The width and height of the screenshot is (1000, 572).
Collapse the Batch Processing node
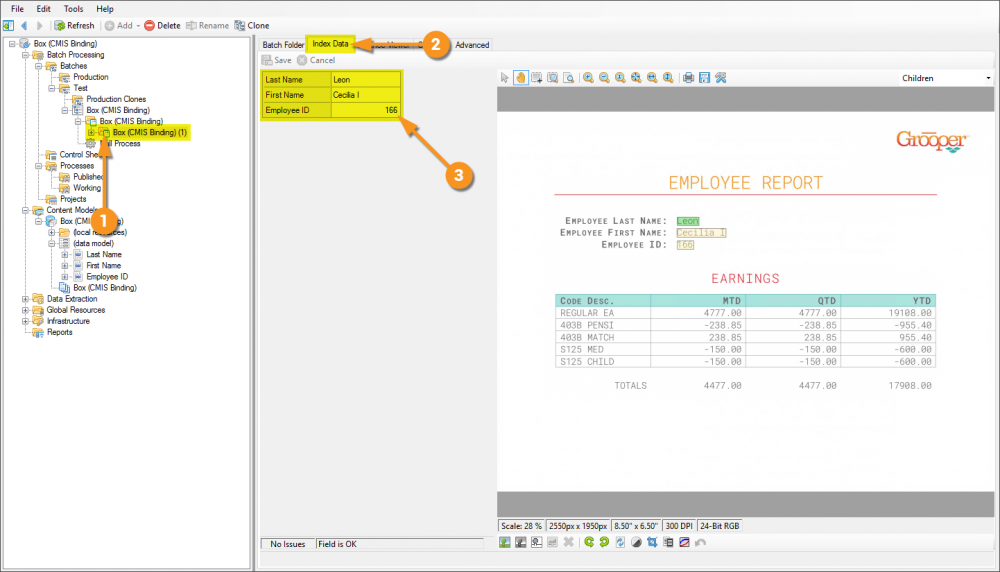(x=25, y=55)
